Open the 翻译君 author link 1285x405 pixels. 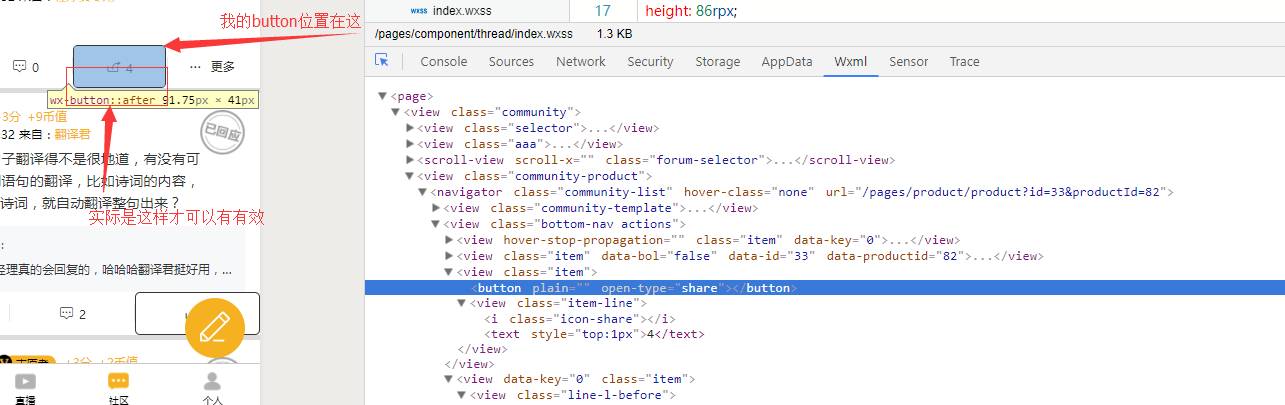pyautogui.click(x=72, y=134)
